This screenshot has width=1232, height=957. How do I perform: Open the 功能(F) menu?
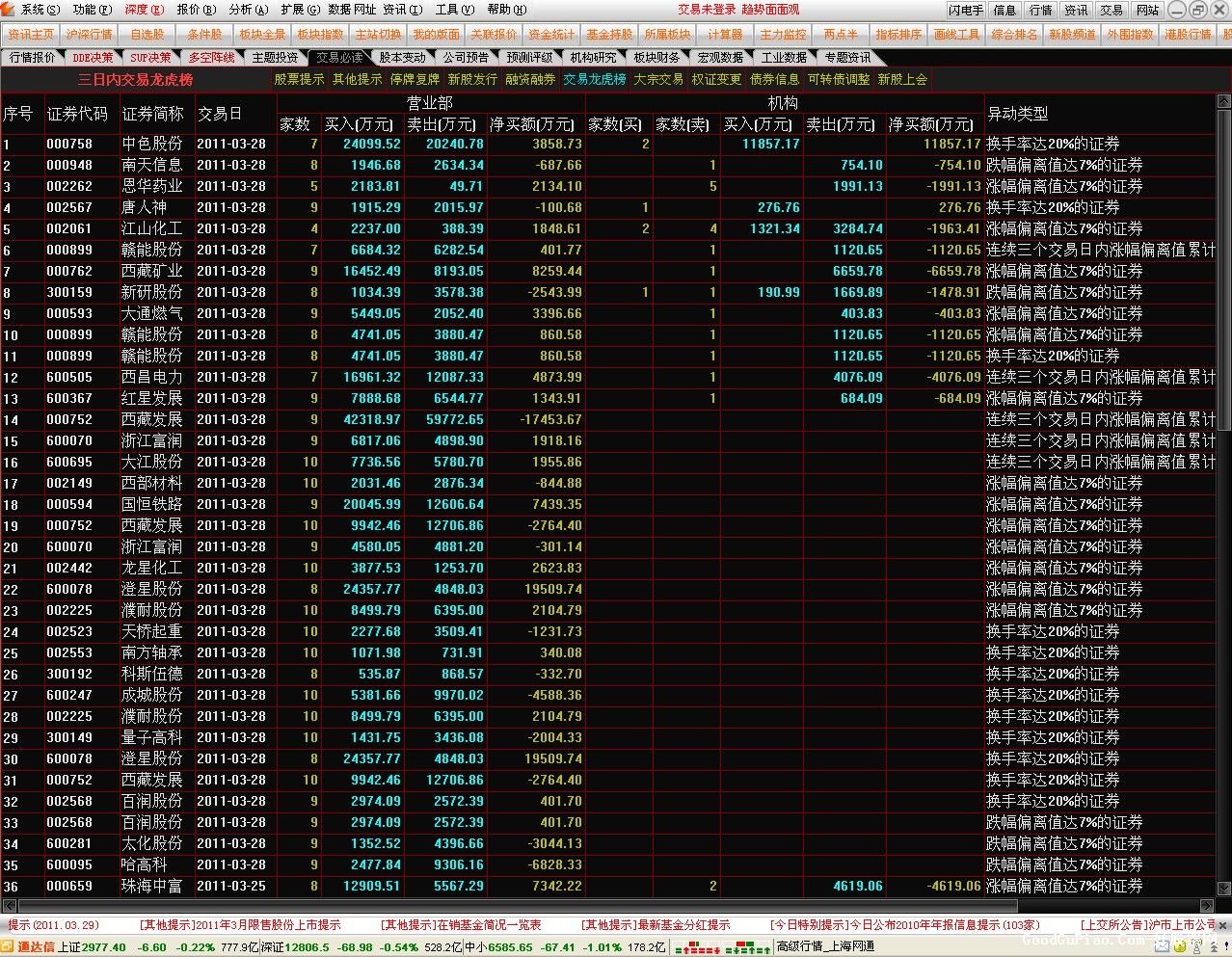click(92, 10)
